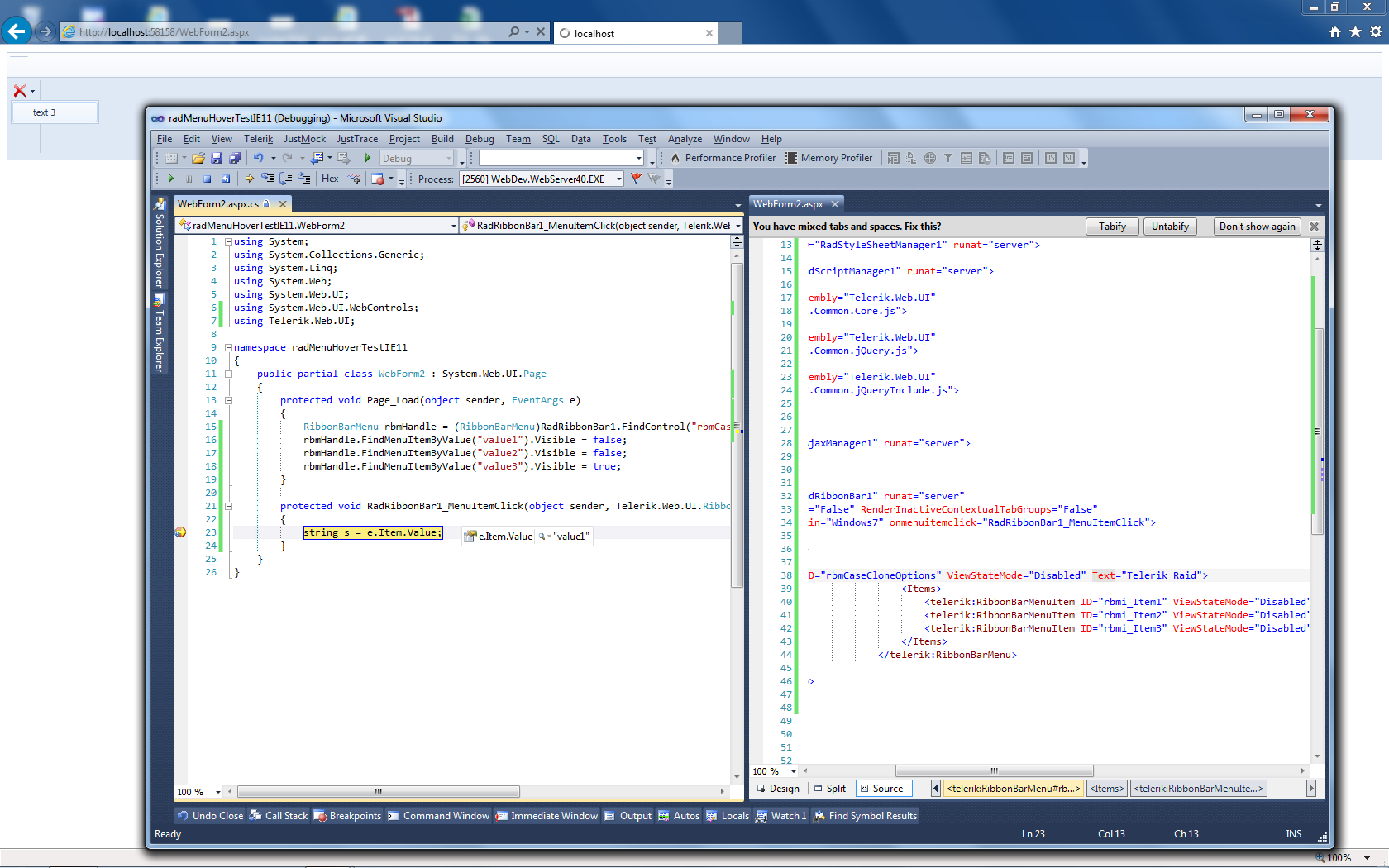Image resolution: width=1389 pixels, height=868 pixels.
Task: Select telerik:RibbonBarMenu#rb... breadcrumb tag
Action: point(1013,789)
